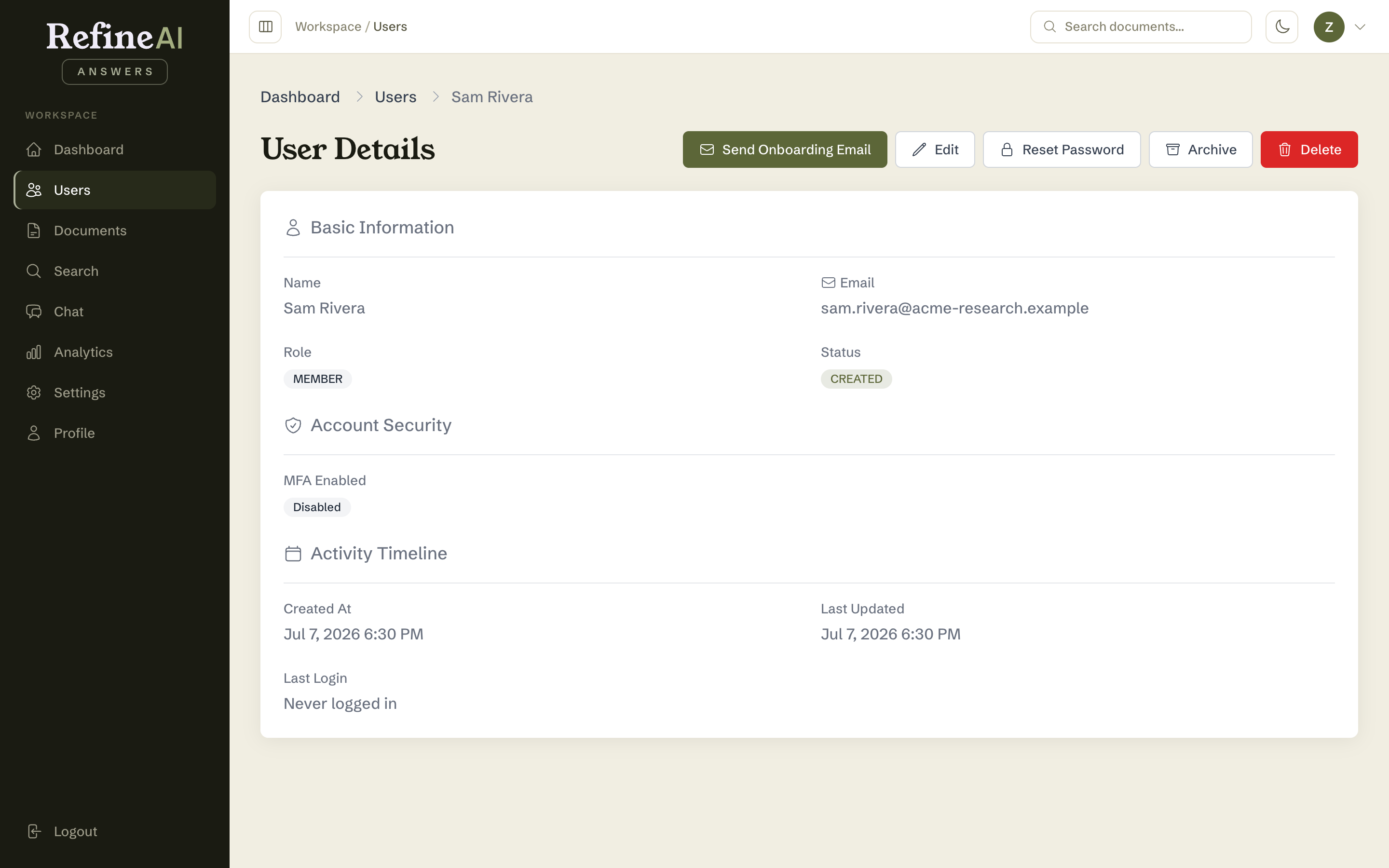The height and width of the screenshot is (868, 1389).
Task: Click the Basic Information person icon
Action: point(293,227)
